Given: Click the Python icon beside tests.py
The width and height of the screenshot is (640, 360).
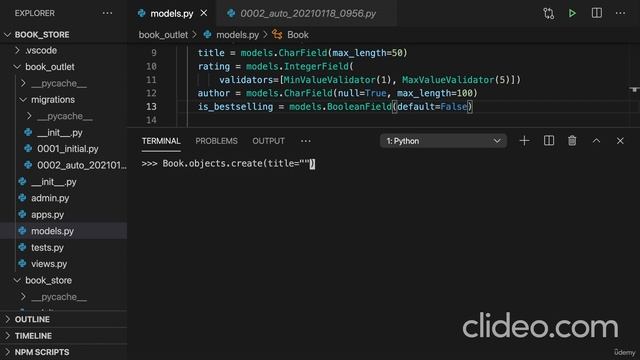Looking at the screenshot, I should pos(22,247).
